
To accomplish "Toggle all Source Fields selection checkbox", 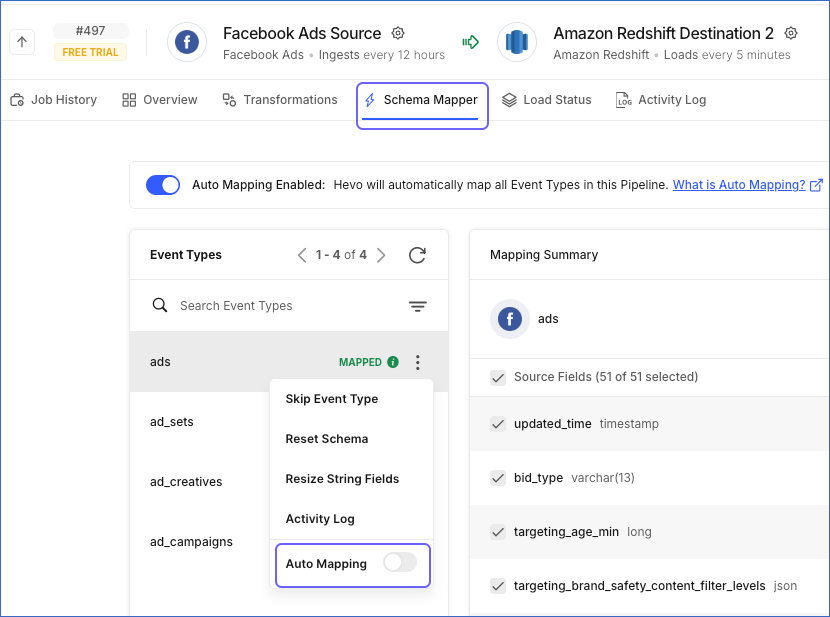I will [x=498, y=377].
